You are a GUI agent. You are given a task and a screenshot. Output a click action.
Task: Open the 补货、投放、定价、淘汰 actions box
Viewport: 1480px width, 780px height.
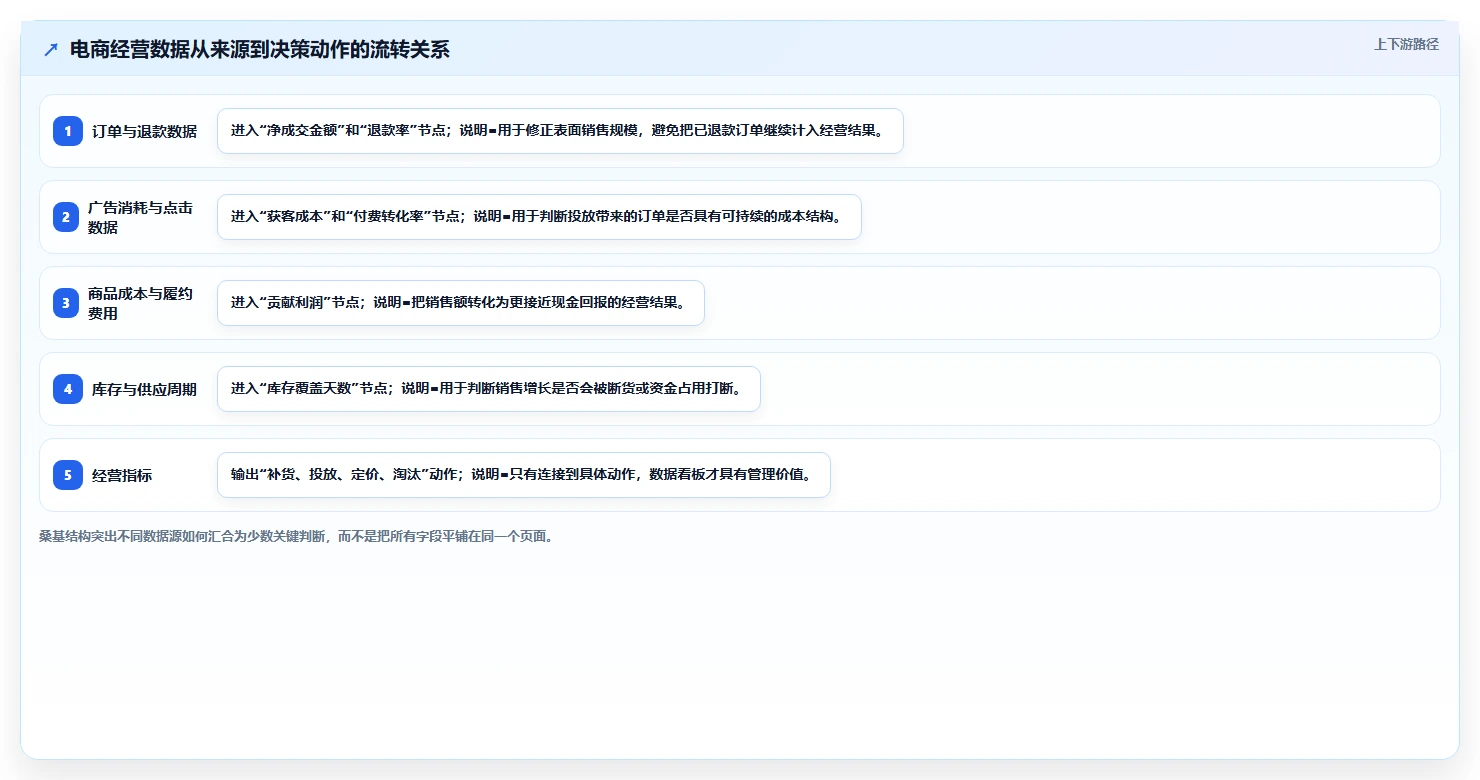tap(524, 475)
